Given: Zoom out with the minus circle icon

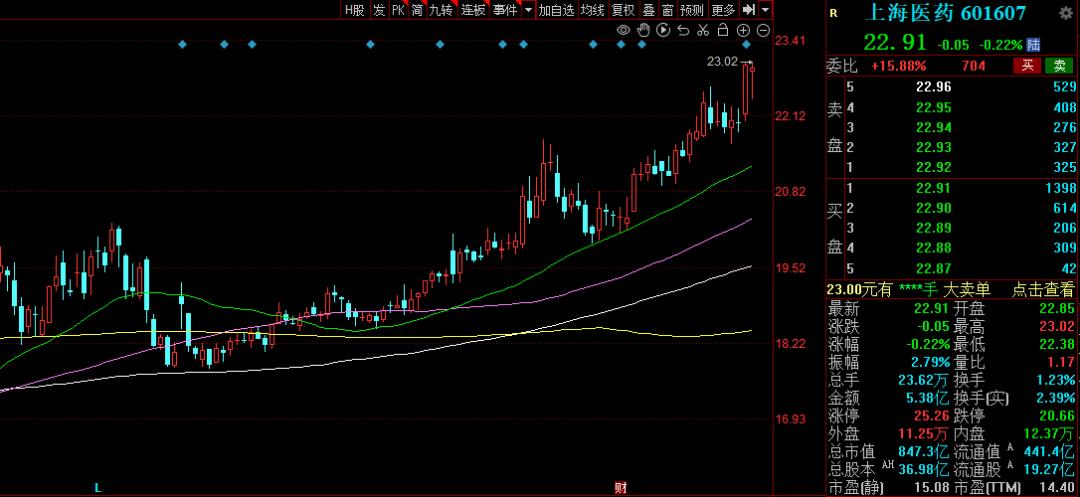Looking at the screenshot, I should (x=763, y=31).
